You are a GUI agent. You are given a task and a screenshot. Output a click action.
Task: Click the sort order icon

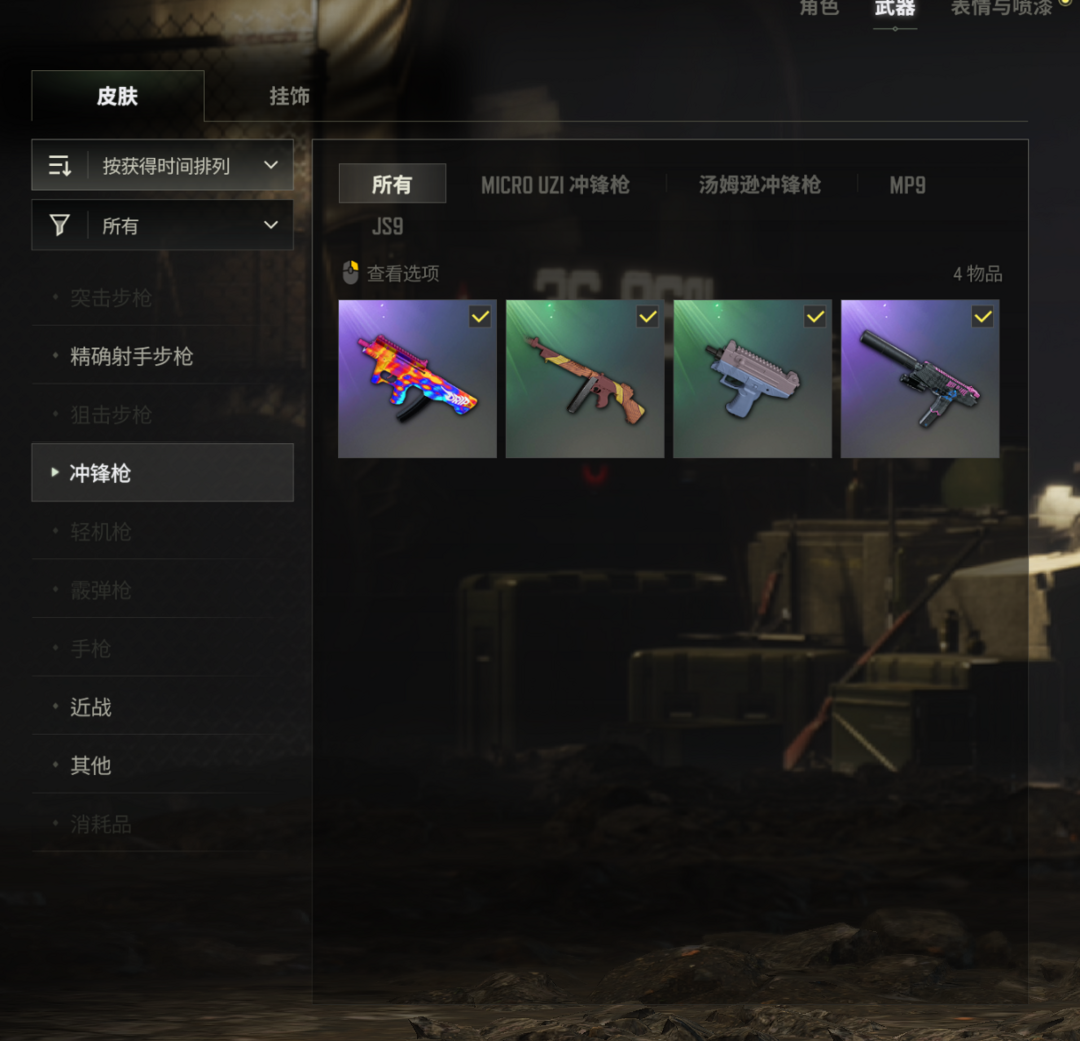(60, 165)
